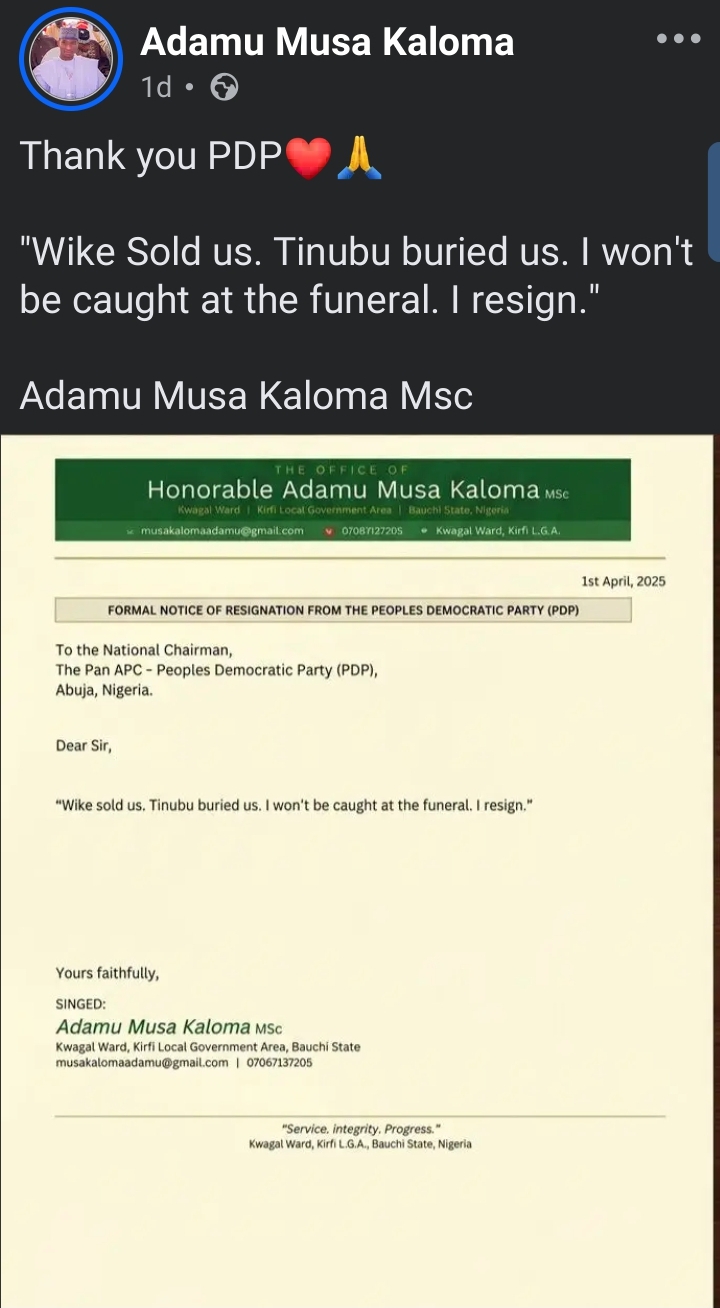Click the green italic signature name
The image size is (720, 1308).
(153, 1027)
